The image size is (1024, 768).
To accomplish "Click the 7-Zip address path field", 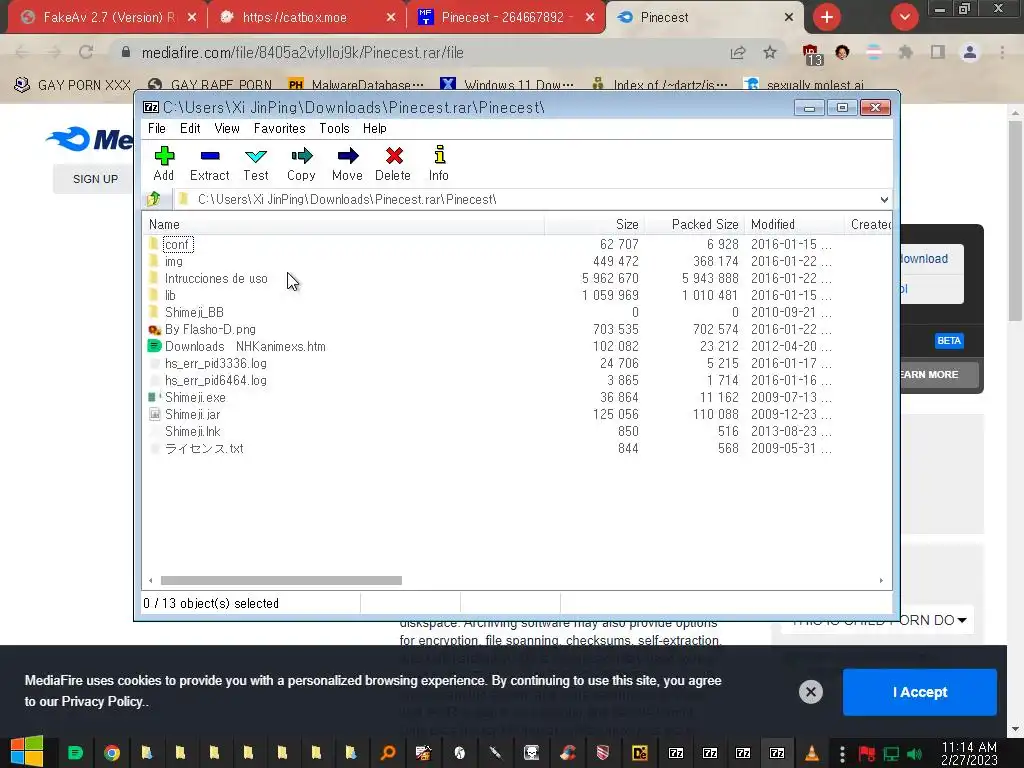I will pyautogui.click(x=526, y=200).
